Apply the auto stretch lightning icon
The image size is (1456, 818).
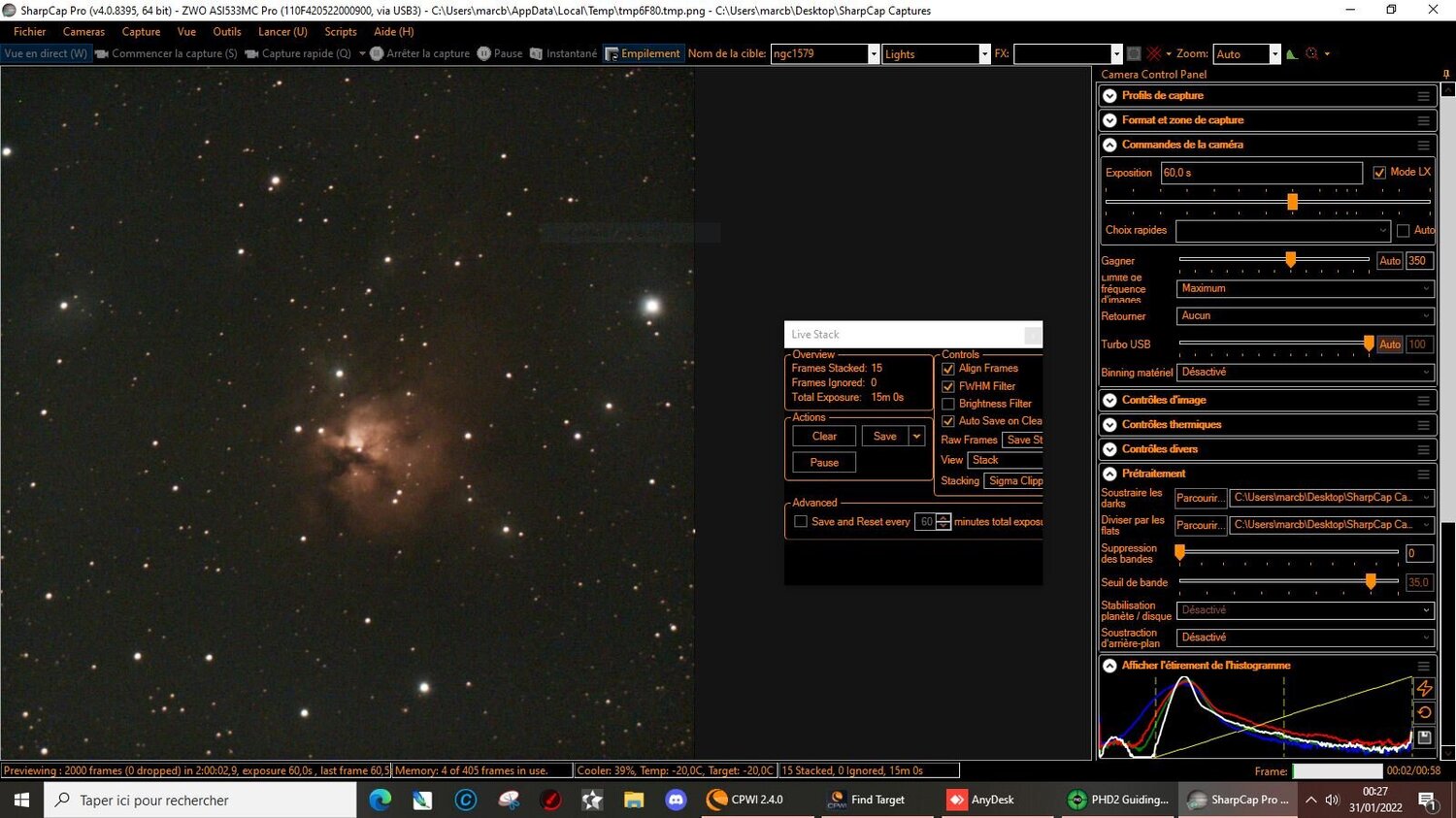pos(1424,688)
